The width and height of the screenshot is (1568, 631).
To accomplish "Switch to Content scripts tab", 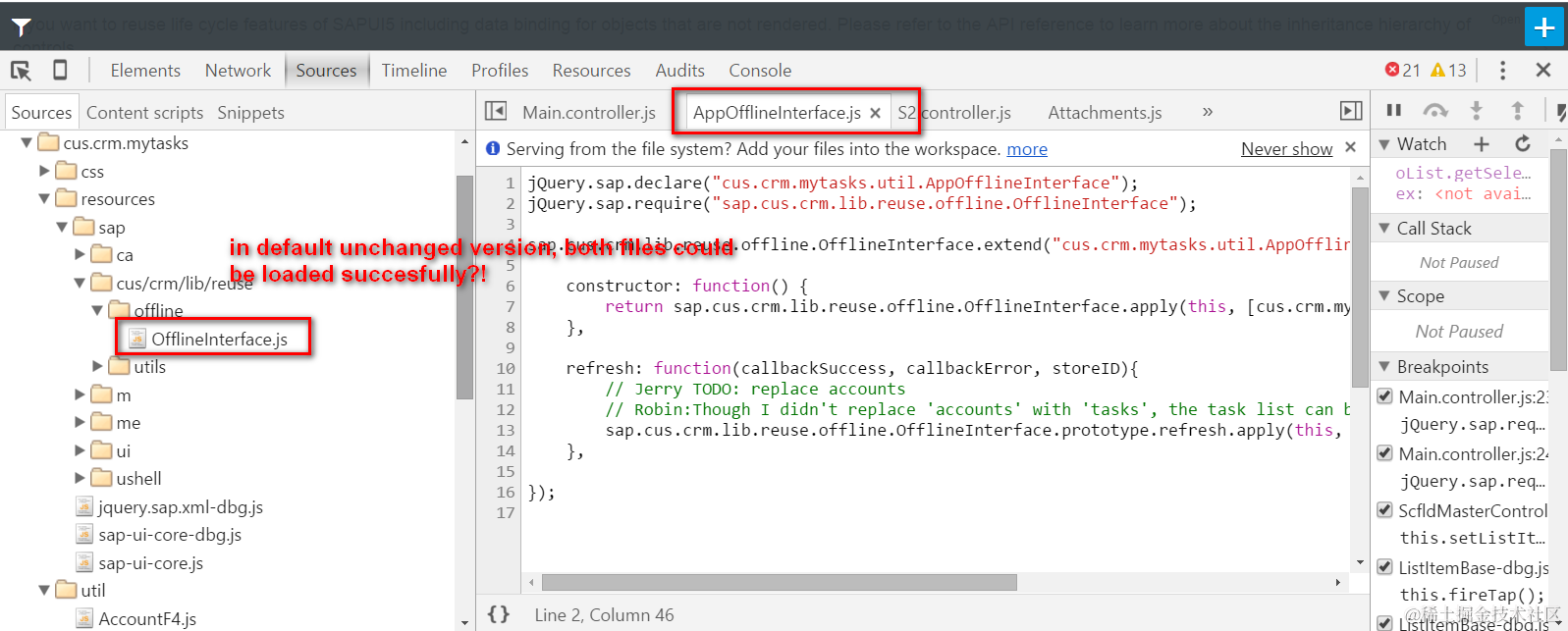I will pos(144,113).
